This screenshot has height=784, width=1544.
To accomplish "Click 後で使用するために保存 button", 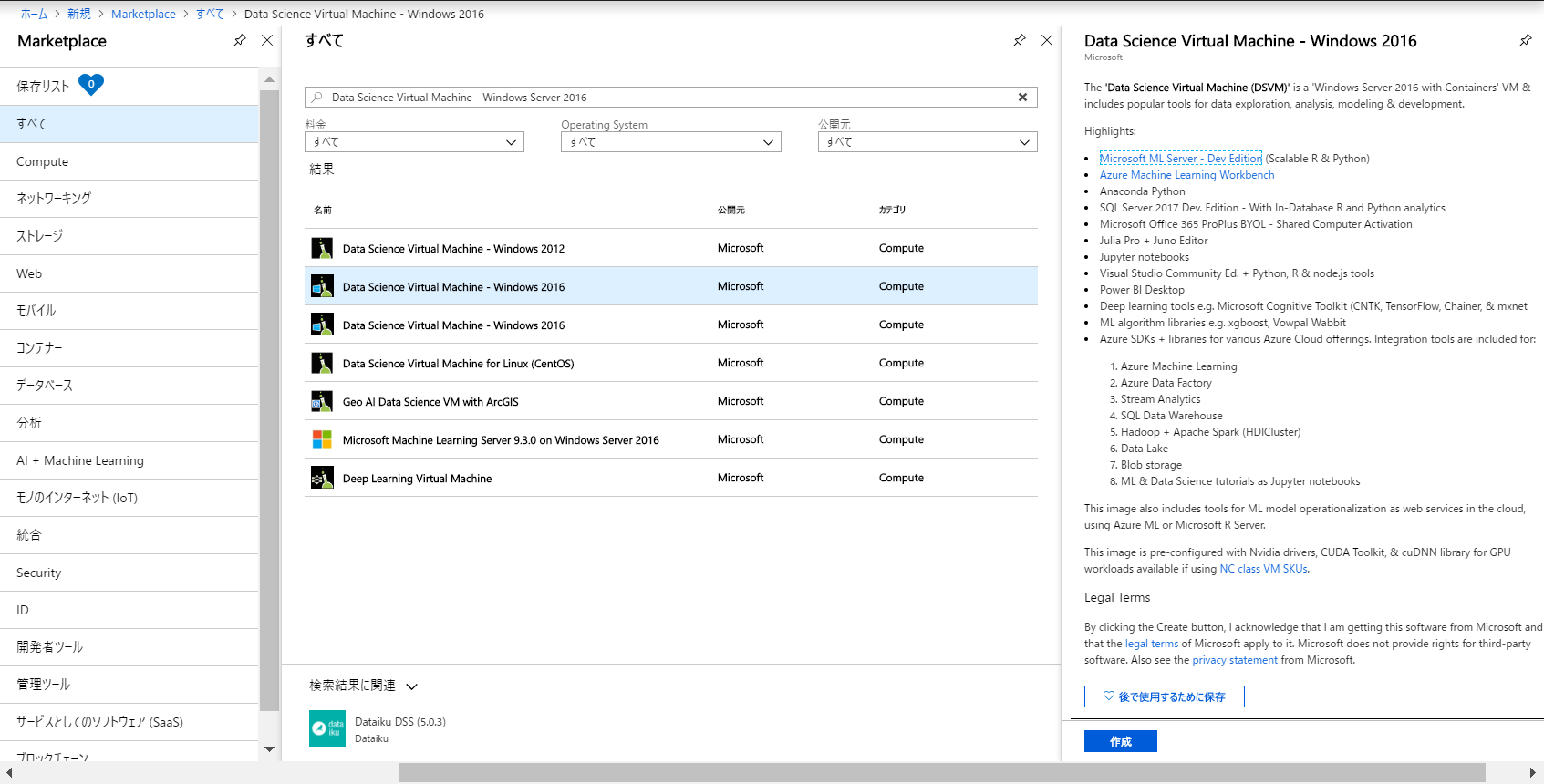I will point(1165,696).
